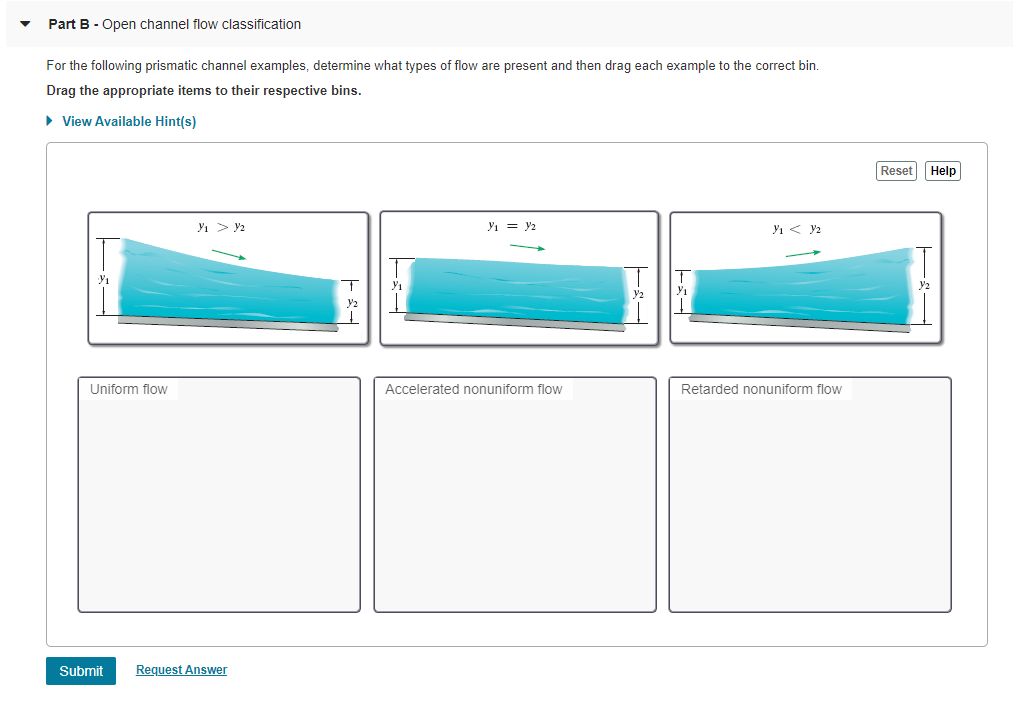1025x708 pixels.
Task: Click the Reset button
Action: 895,170
